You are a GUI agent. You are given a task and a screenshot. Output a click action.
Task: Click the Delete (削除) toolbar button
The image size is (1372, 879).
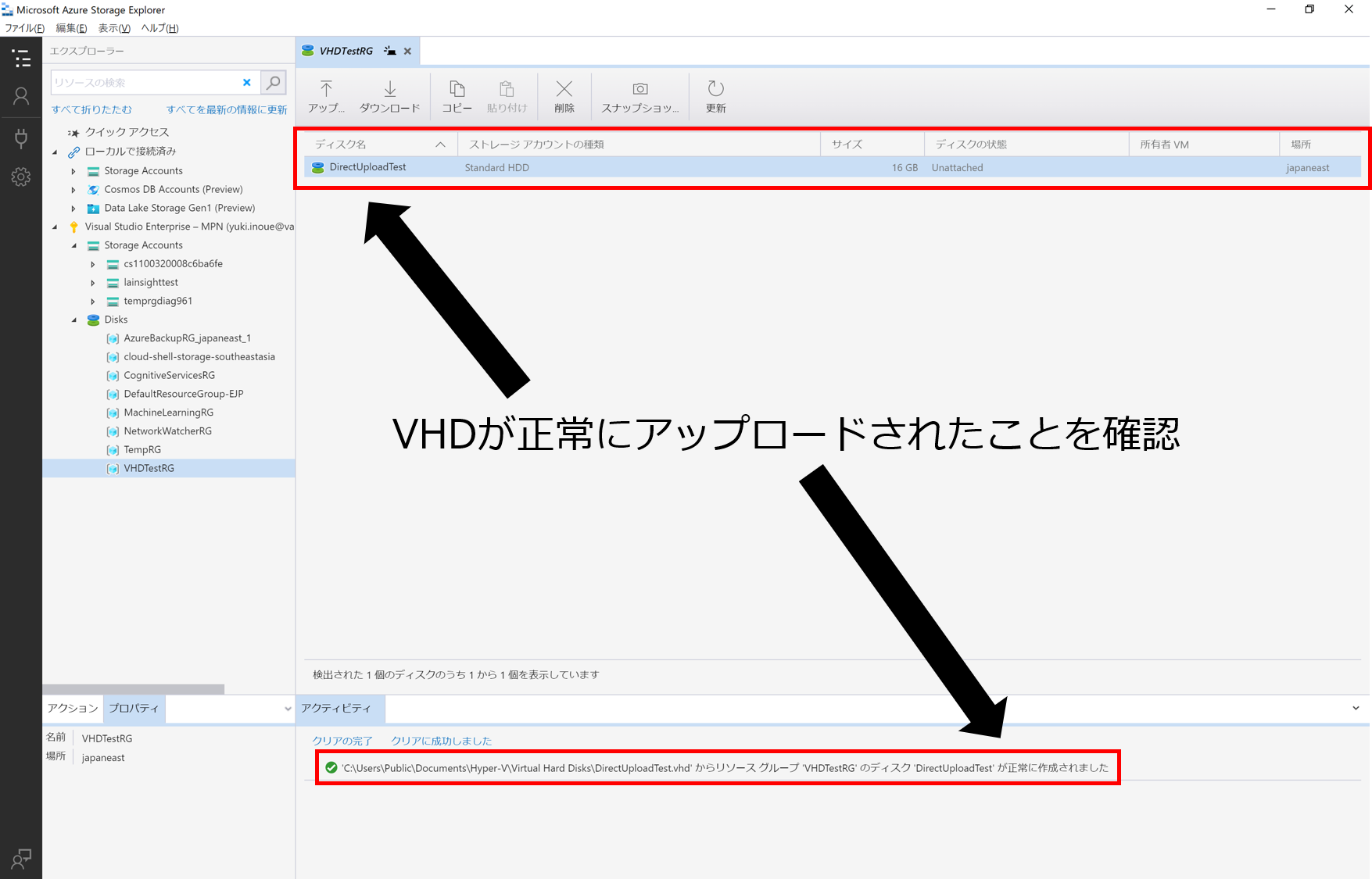[564, 96]
